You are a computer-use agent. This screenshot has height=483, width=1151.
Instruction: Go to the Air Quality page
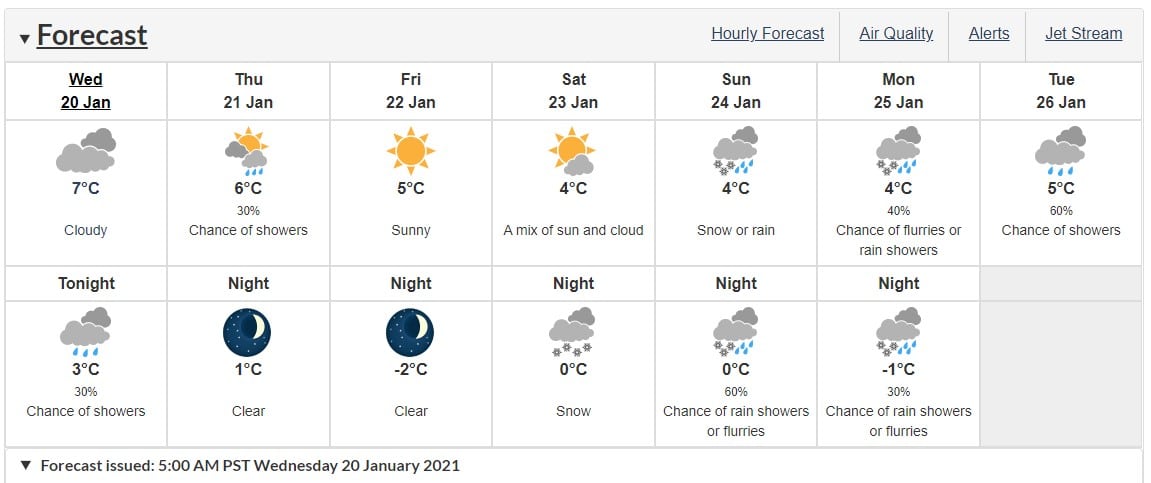point(896,34)
